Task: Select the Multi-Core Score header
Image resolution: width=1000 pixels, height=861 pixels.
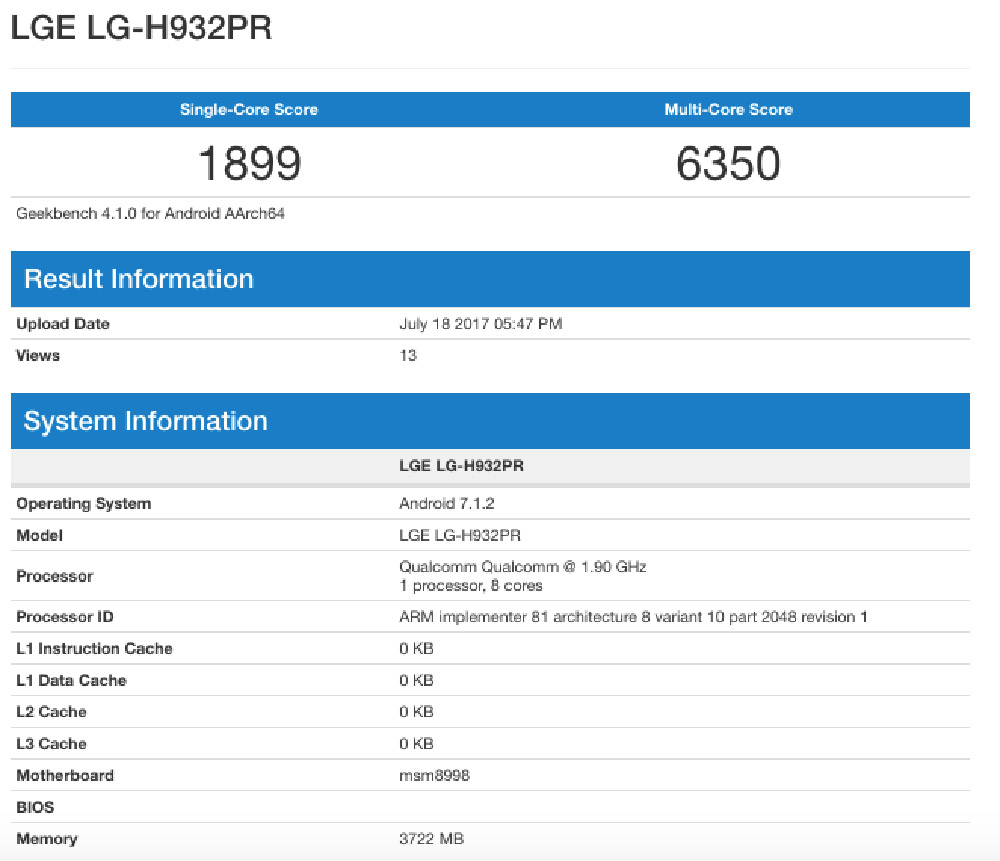Action: 728,110
